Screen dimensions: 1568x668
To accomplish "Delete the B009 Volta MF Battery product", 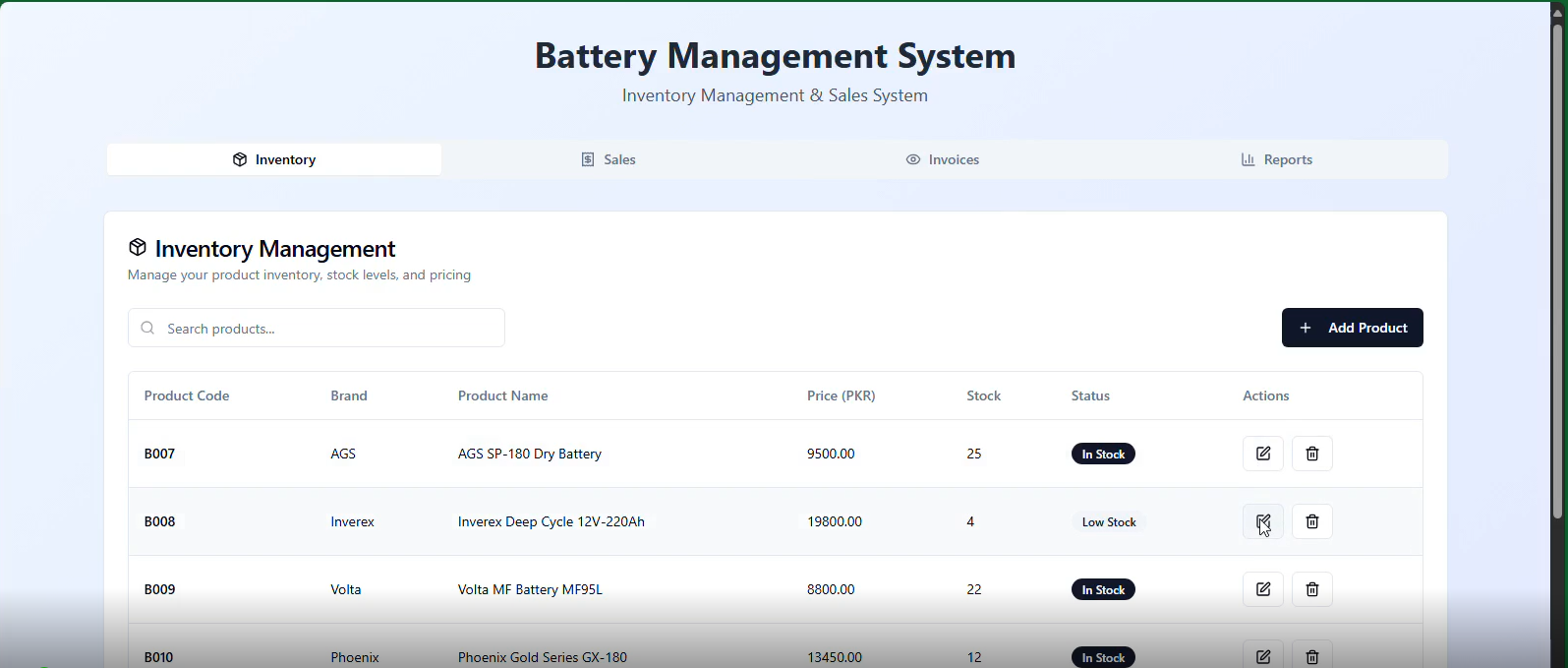I will pyautogui.click(x=1312, y=589).
